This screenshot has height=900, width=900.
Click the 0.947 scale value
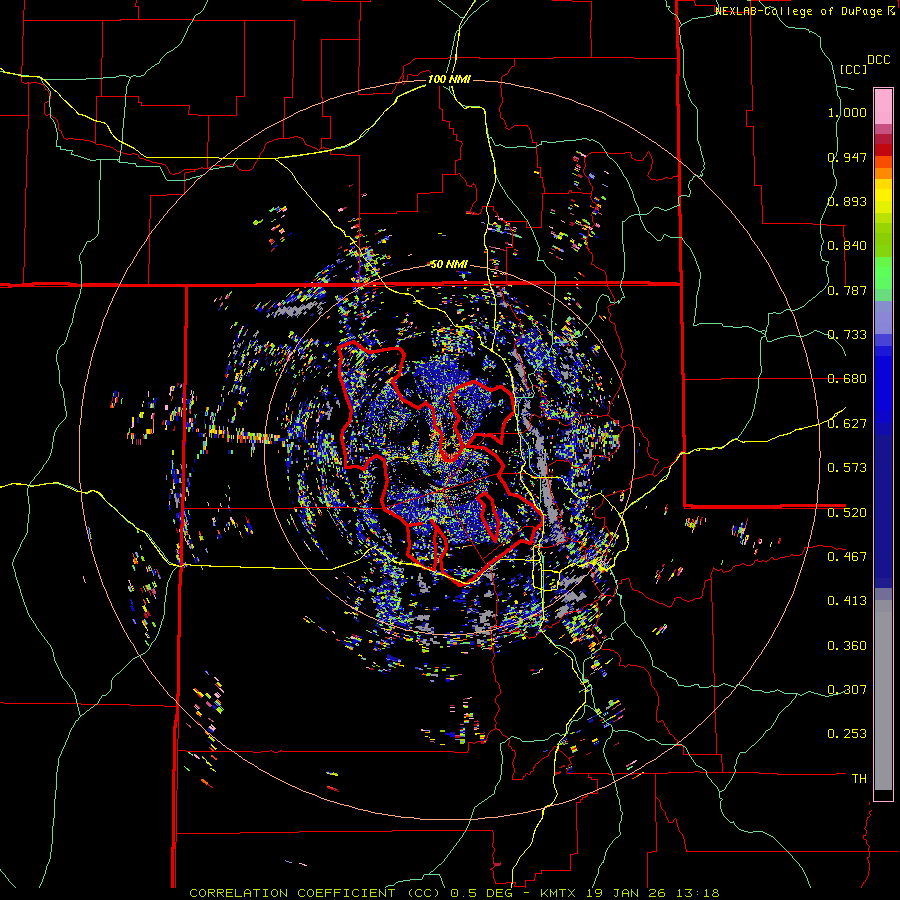tap(847, 157)
